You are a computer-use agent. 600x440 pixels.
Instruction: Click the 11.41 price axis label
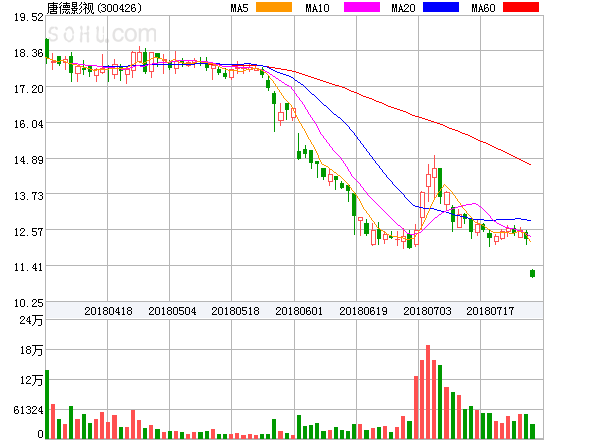pyautogui.click(x=29, y=267)
